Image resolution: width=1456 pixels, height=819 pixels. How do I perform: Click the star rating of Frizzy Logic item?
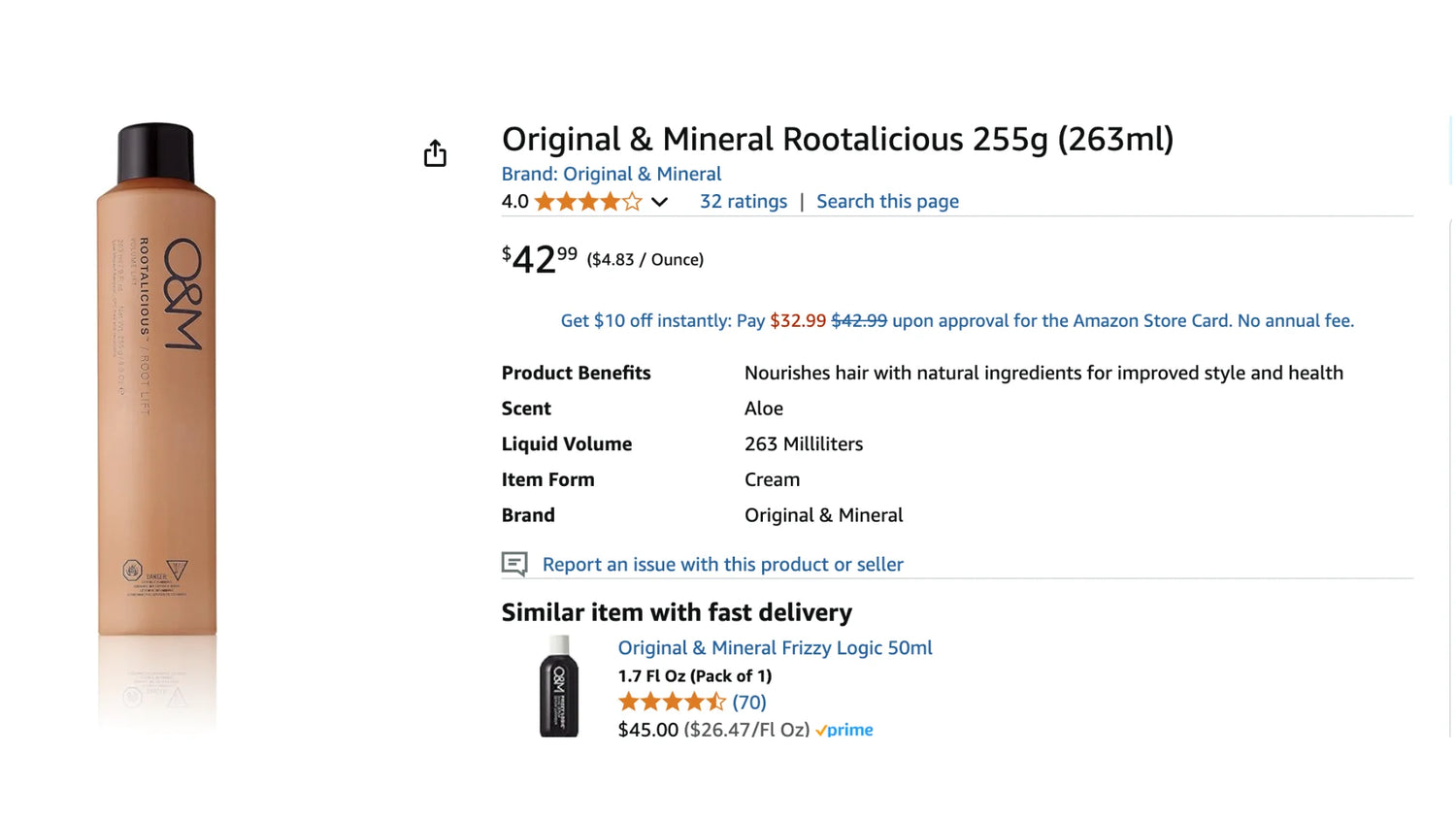[x=672, y=702]
